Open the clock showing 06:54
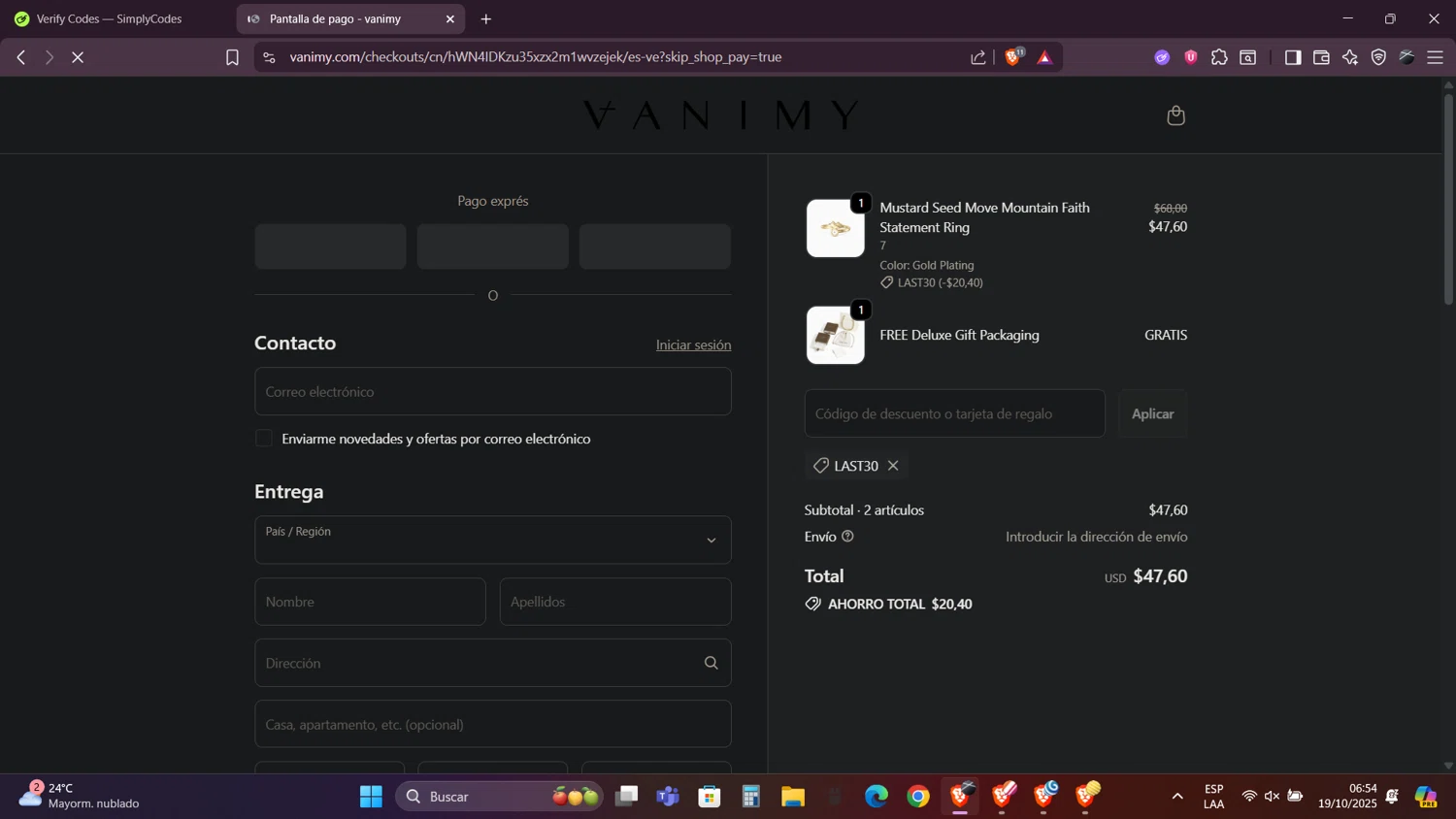Screen dimensions: 1456x819 (x=1347, y=797)
